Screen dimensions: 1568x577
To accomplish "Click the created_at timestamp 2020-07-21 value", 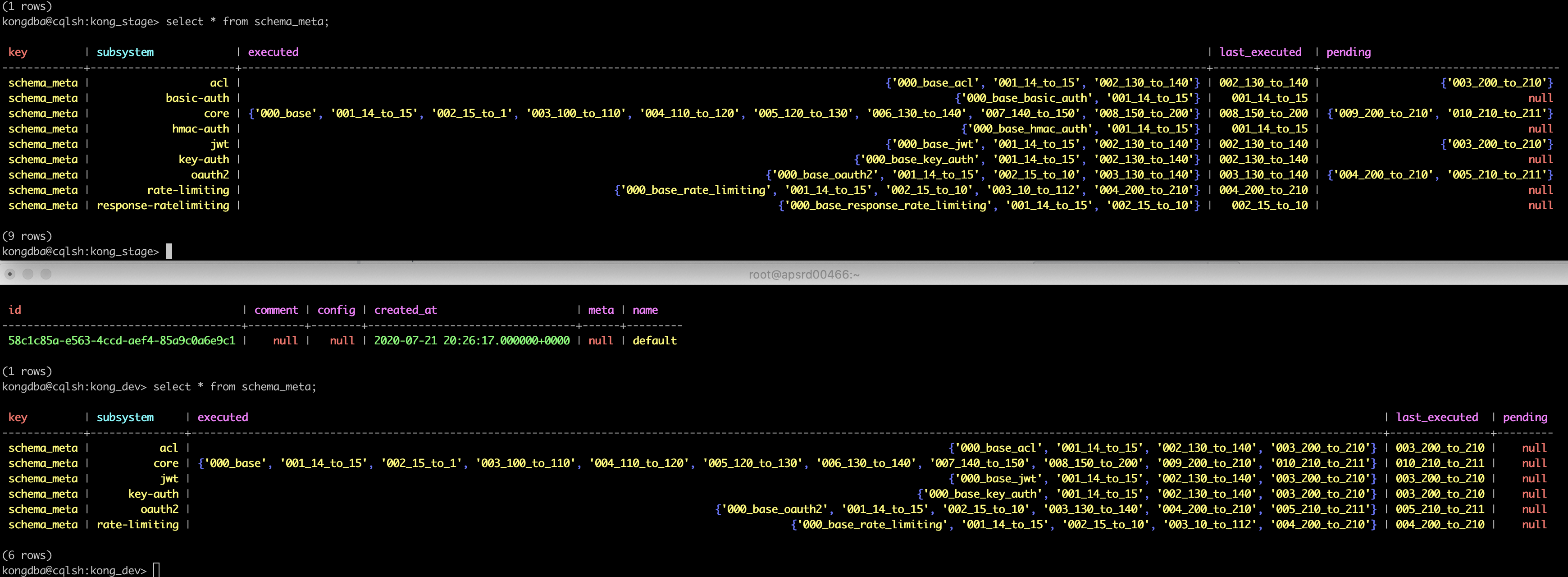I will tap(471, 341).
